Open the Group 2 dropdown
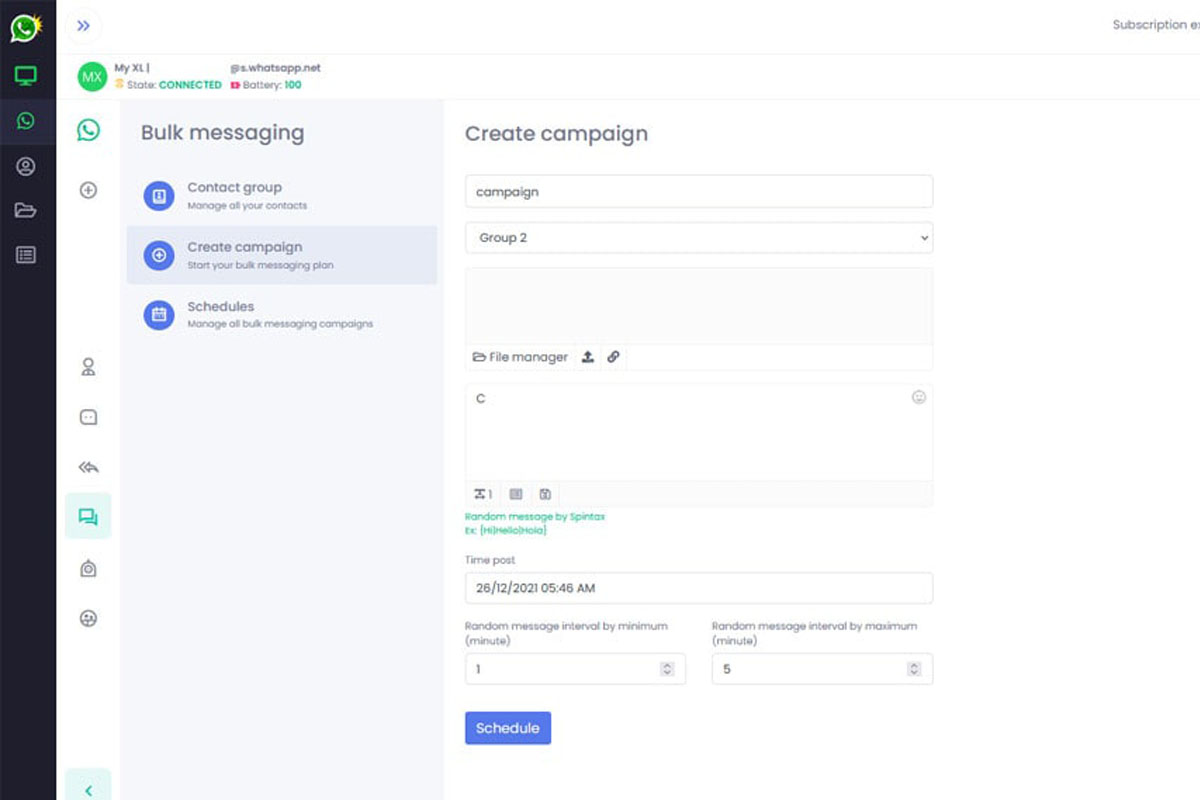The height and width of the screenshot is (800, 1200). (x=698, y=238)
